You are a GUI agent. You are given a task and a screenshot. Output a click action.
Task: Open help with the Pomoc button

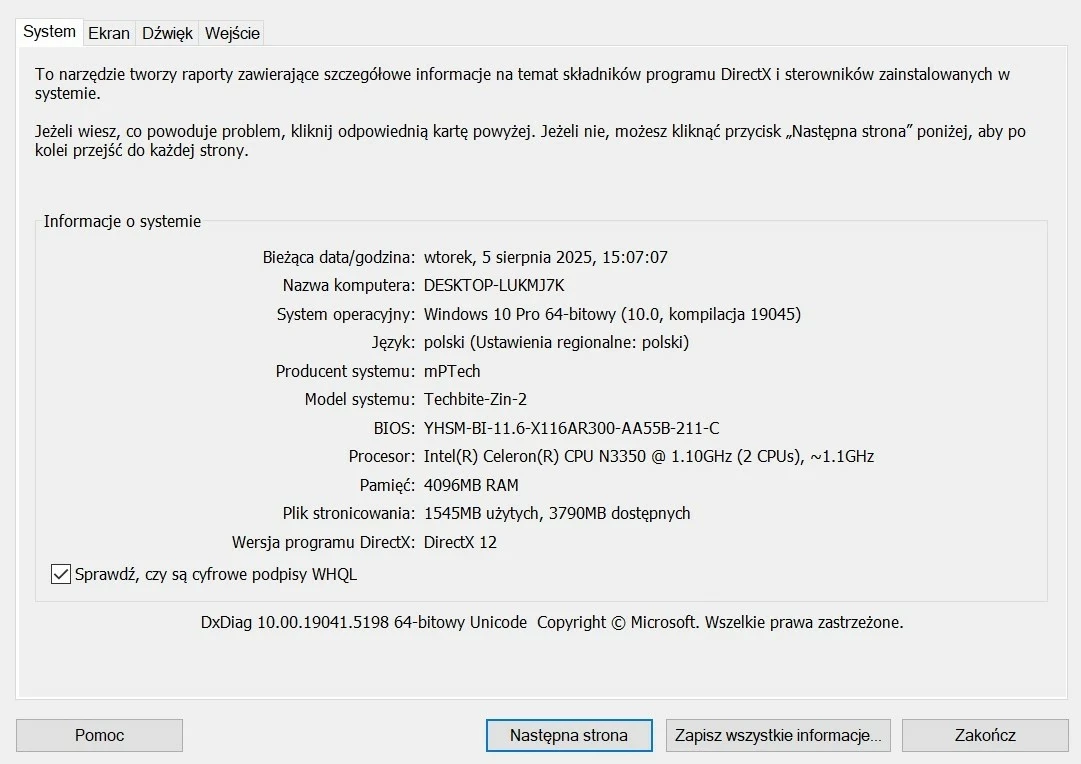tap(99, 735)
